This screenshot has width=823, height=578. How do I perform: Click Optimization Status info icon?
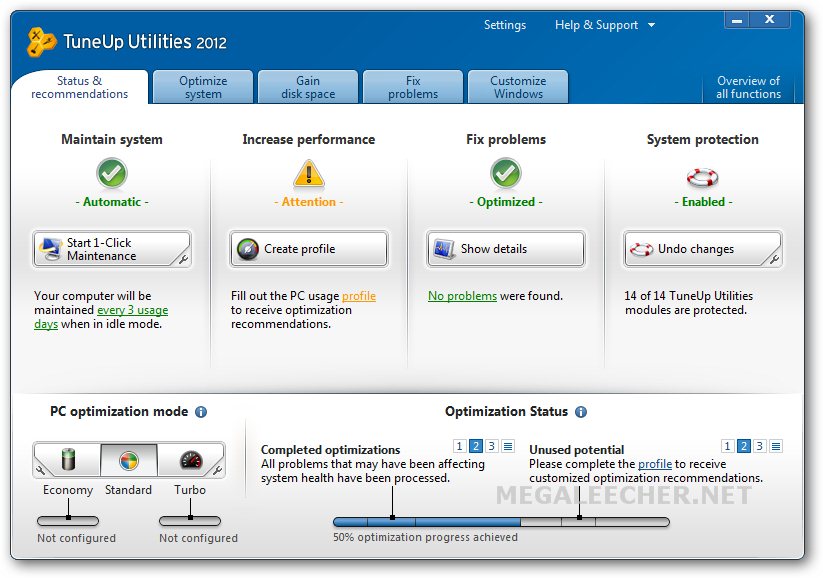pyautogui.click(x=581, y=412)
